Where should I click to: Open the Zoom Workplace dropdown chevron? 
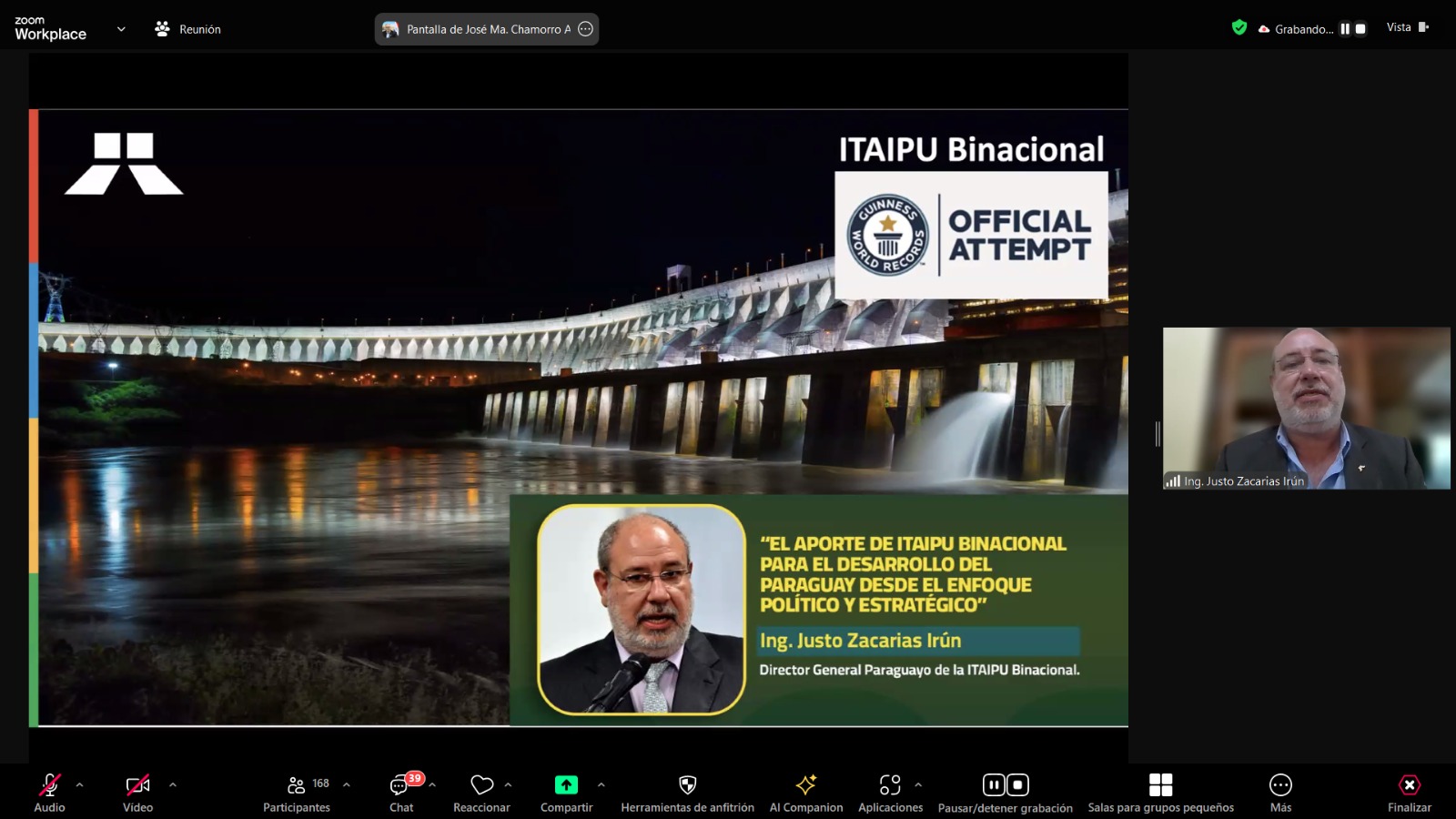coord(121,29)
